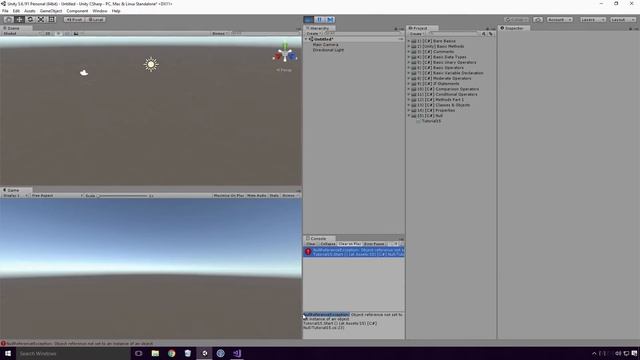The image size is (640, 360).
Task: Click the Project search by type icon
Action: pyautogui.click(x=484, y=34)
